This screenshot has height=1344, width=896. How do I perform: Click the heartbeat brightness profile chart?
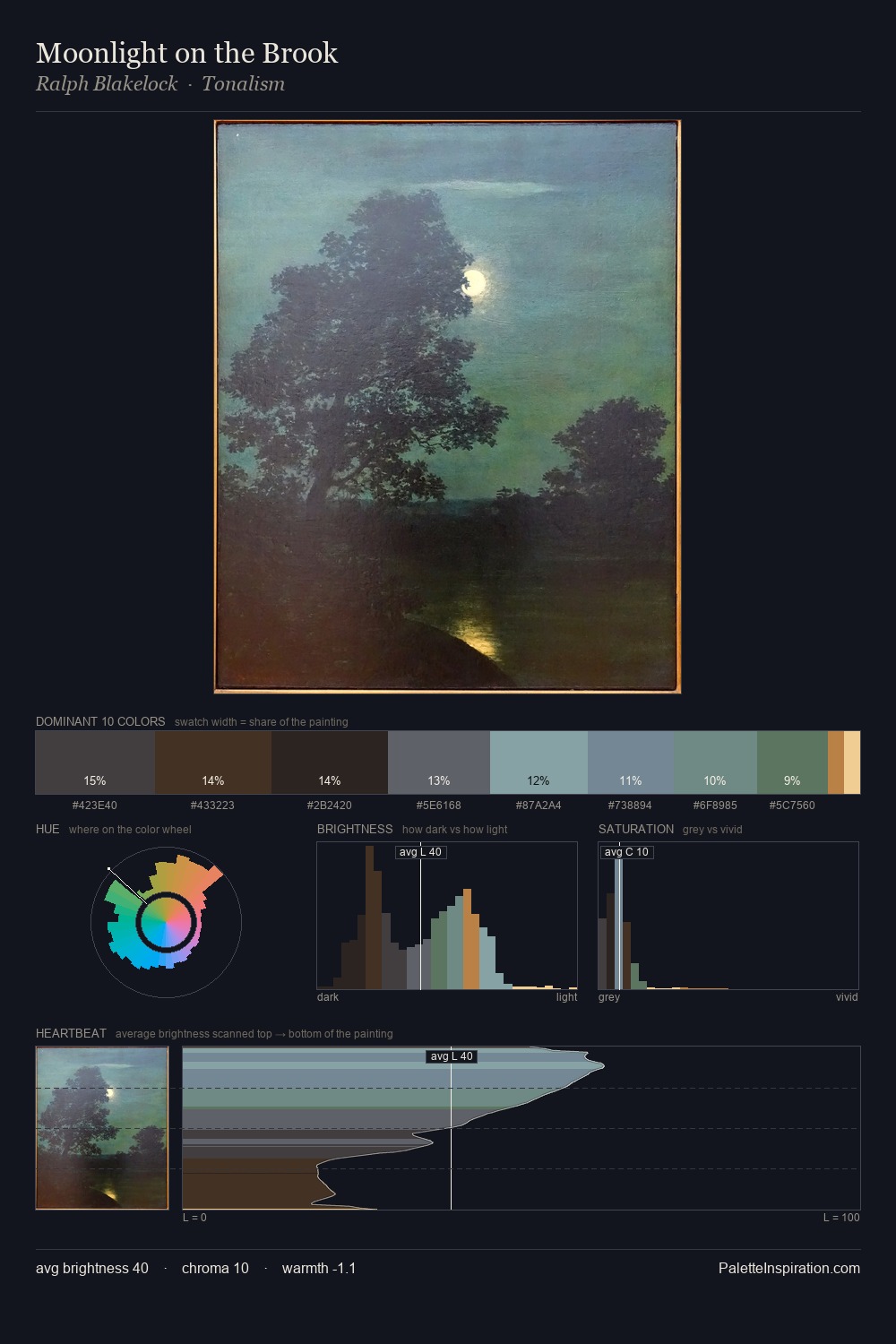pyautogui.click(x=521, y=1128)
